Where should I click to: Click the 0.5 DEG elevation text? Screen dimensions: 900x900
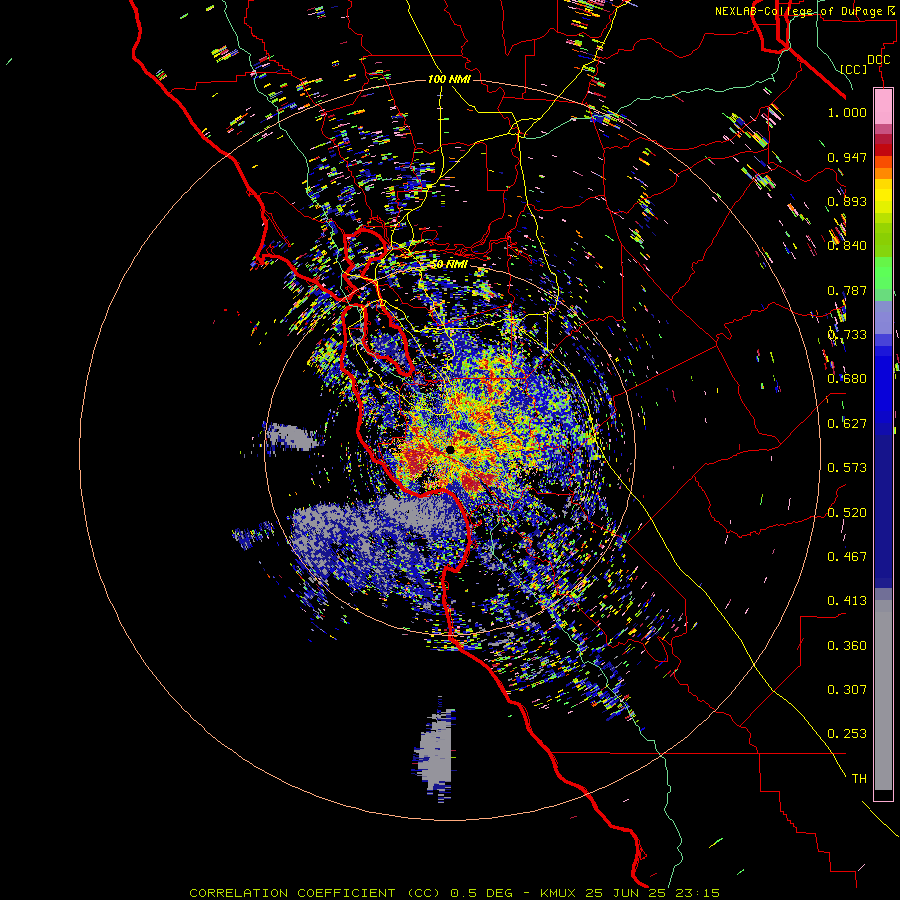pyautogui.click(x=481, y=893)
